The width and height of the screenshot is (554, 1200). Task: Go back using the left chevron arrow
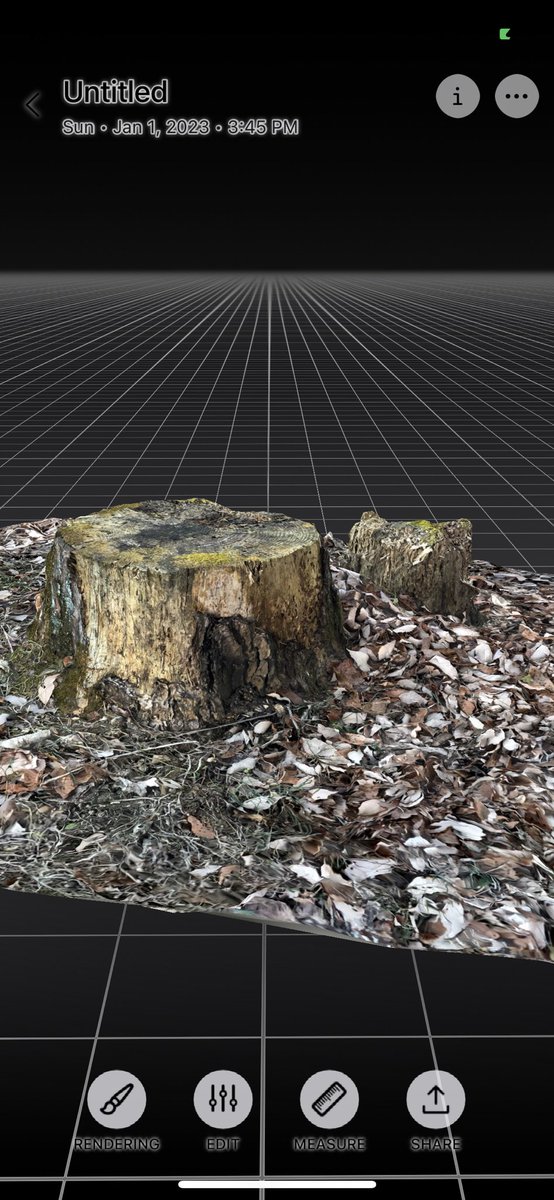33,104
